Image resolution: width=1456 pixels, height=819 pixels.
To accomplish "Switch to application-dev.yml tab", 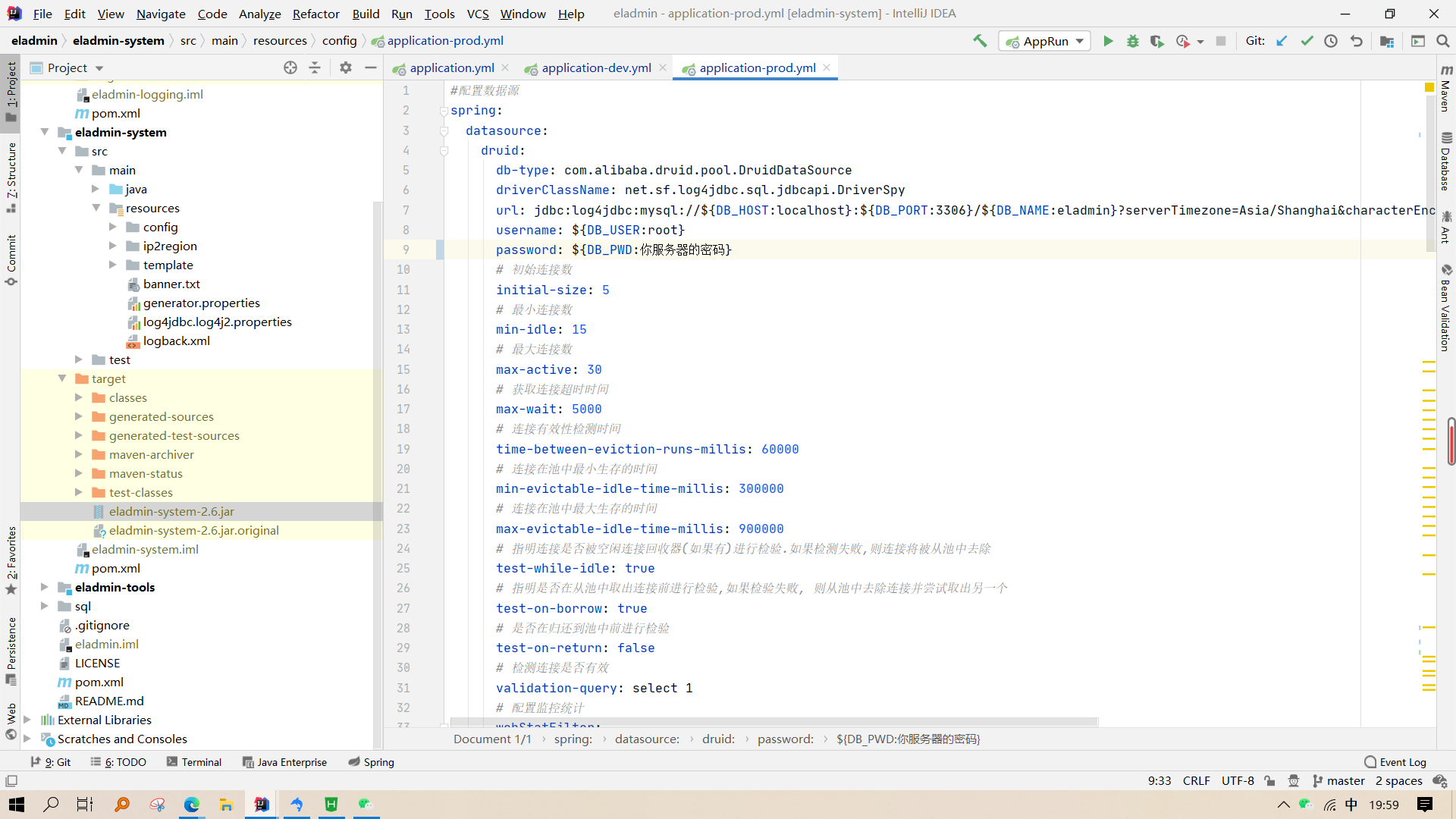I will [x=596, y=67].
